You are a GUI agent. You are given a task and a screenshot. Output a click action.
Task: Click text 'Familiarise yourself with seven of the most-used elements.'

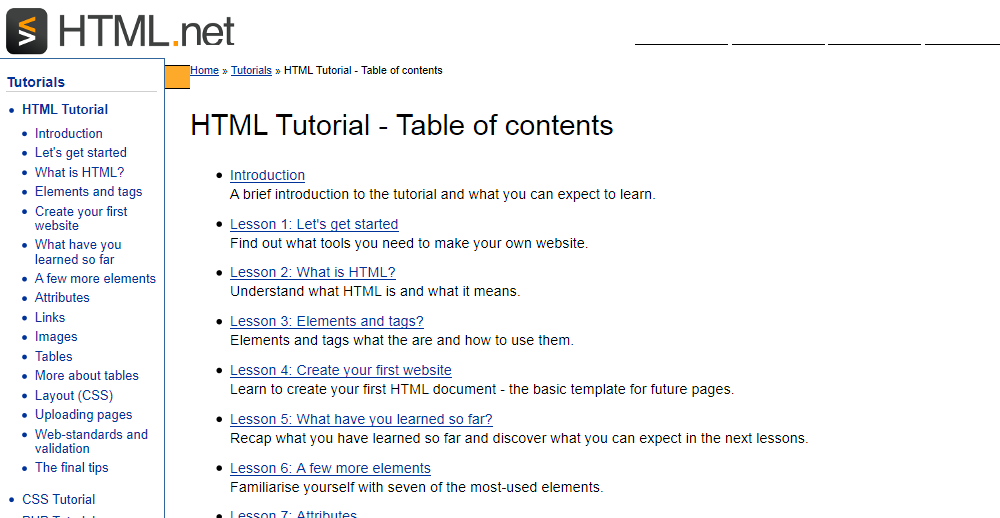[x=416, y=487]
